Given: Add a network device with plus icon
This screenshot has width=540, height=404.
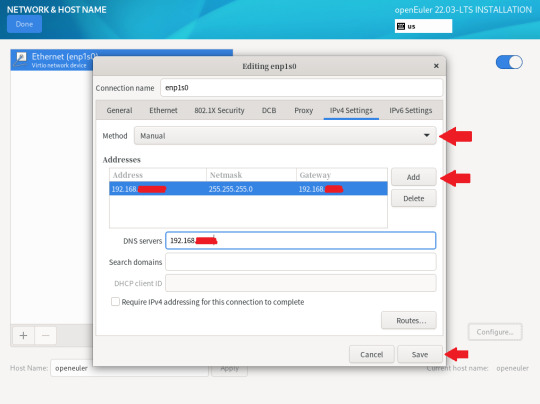Looking at the screenshot, I should [x=23, y=335].
